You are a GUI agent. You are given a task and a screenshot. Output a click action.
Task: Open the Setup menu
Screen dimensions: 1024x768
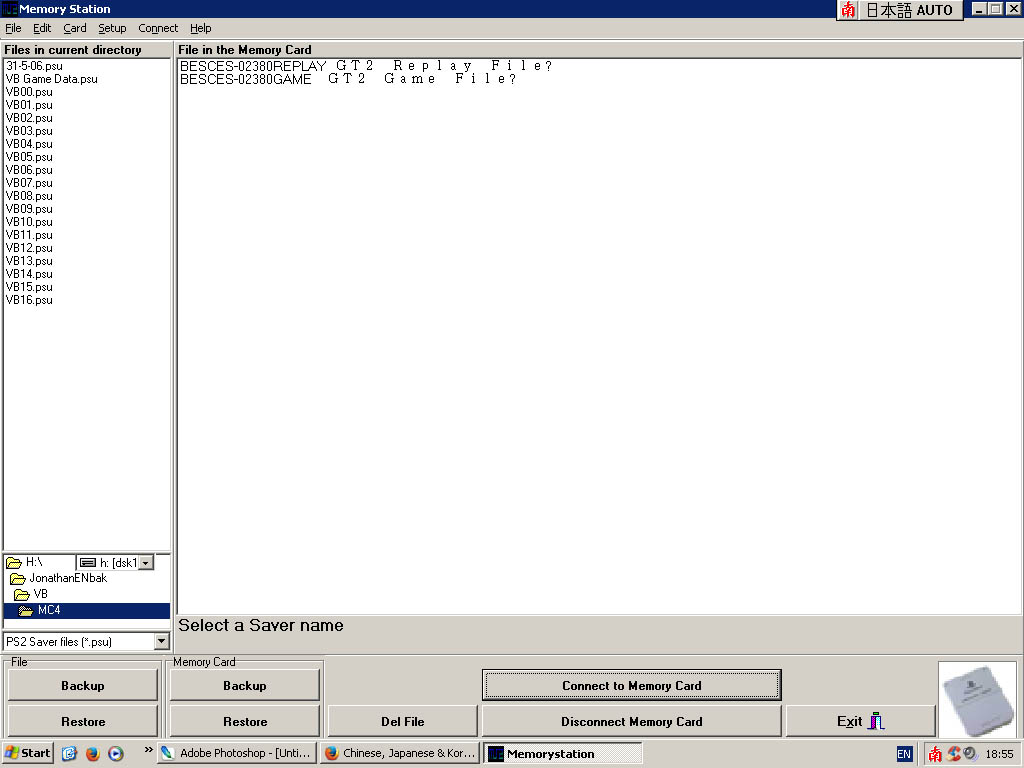[112, 28]
